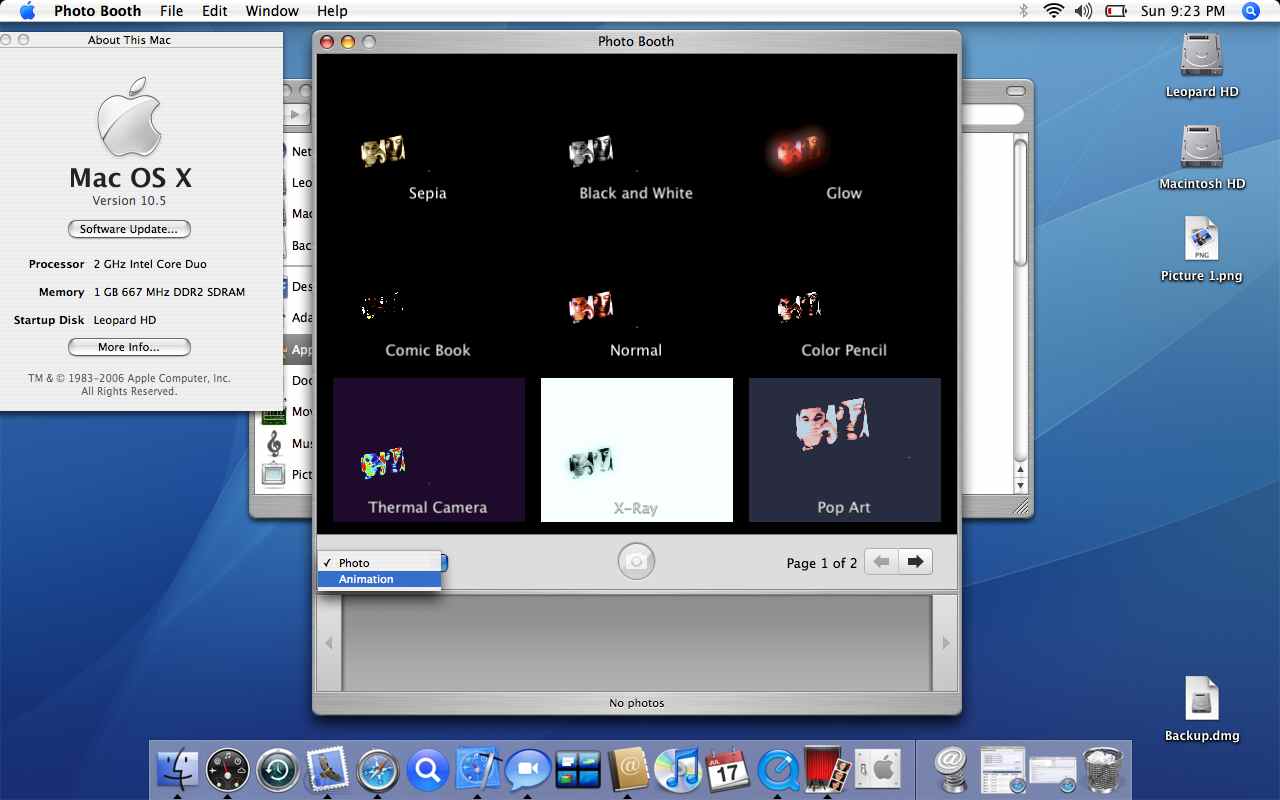Launch iTunes from the Dock
The width and height of the screenshot is (1280, 800).
coord(677,770)
